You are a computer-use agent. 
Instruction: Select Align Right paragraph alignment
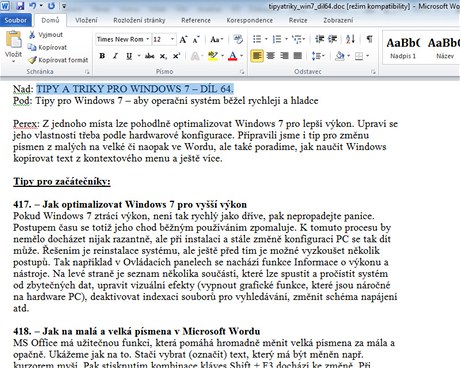(284, 56)
